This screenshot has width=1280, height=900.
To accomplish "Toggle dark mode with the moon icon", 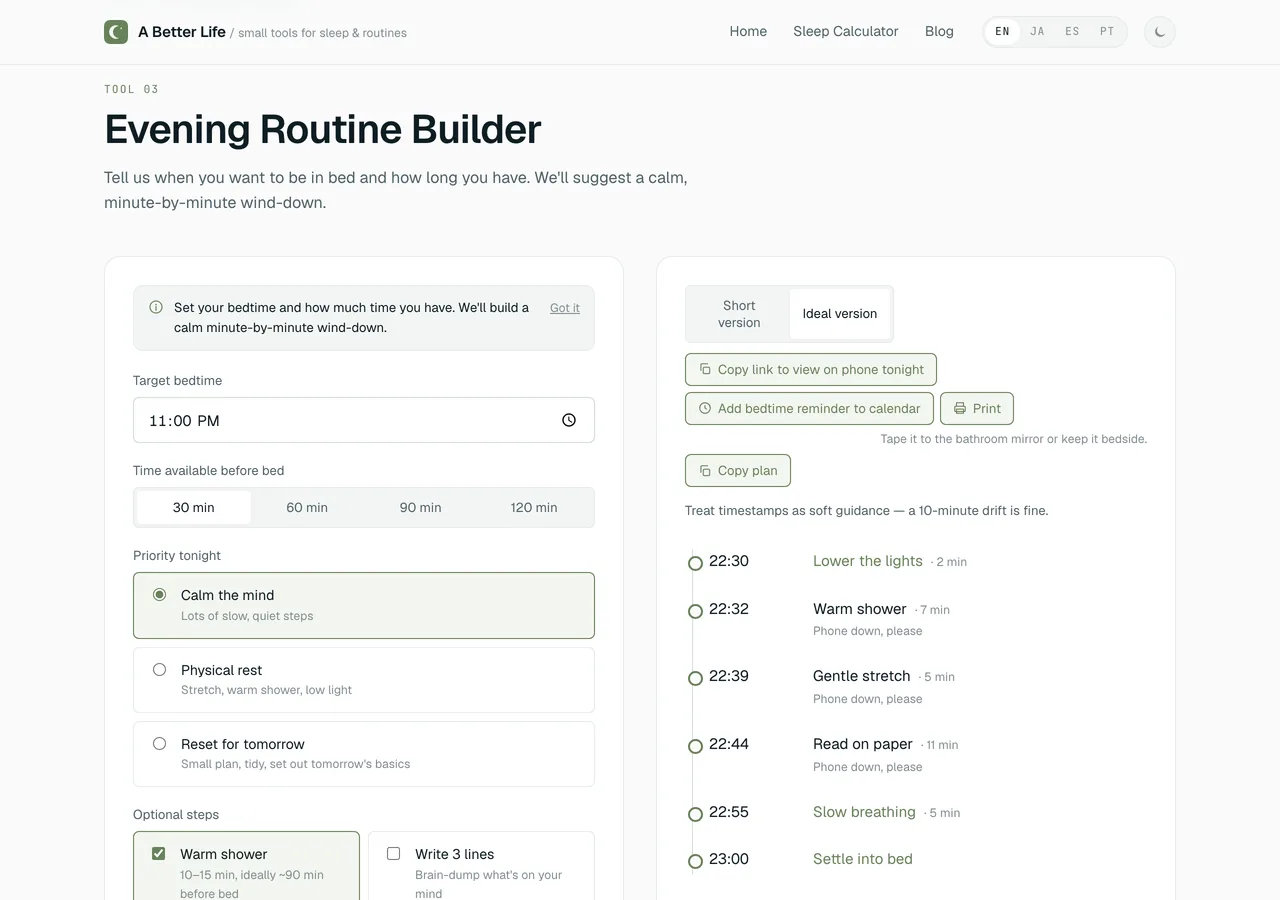I will click(1160, 32).
